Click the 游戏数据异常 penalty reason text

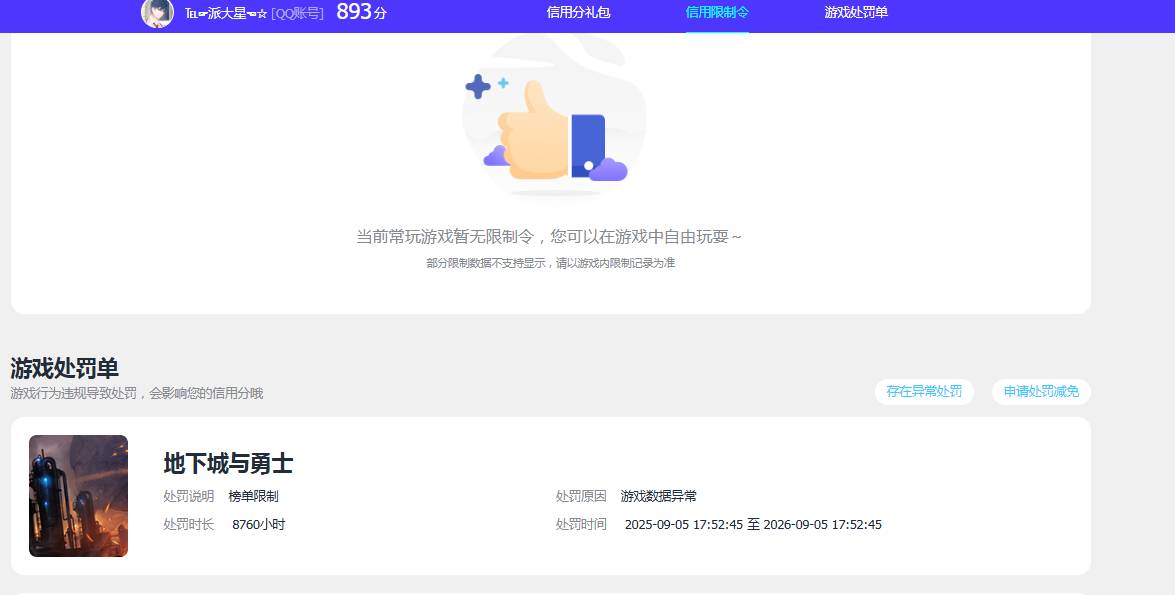click(x=660, y=495)
